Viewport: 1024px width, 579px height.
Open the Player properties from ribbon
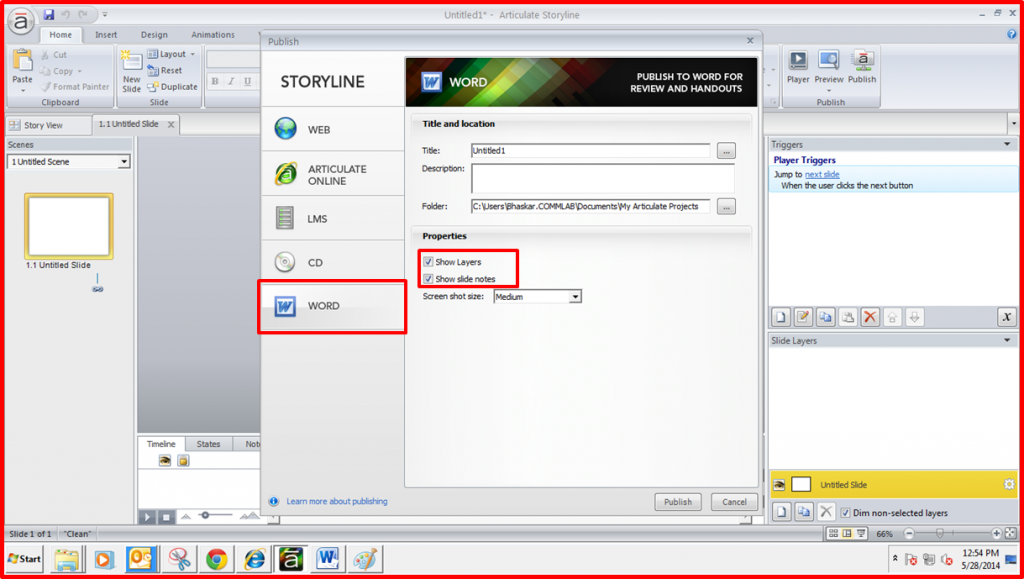pos(798,67)
